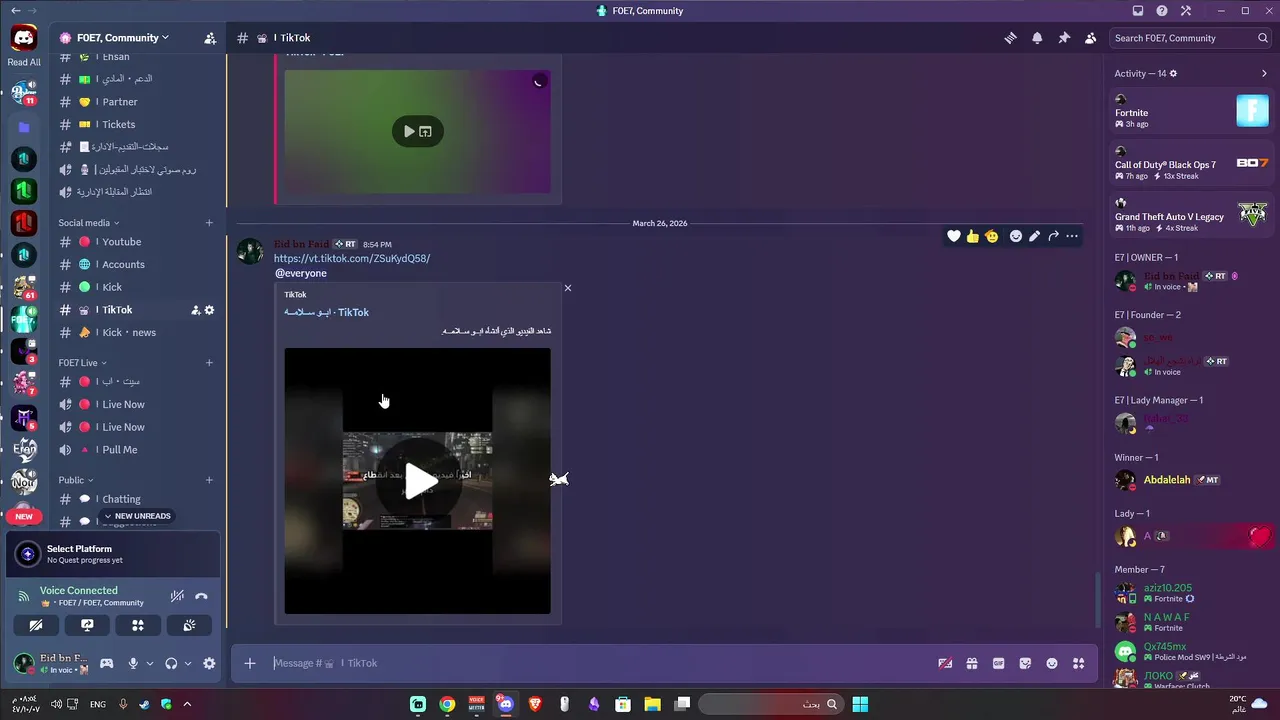Image resolution: width=1280 pixels, height=720 pixels.
Task: Open microphone input options arrow
Action: 150,663
